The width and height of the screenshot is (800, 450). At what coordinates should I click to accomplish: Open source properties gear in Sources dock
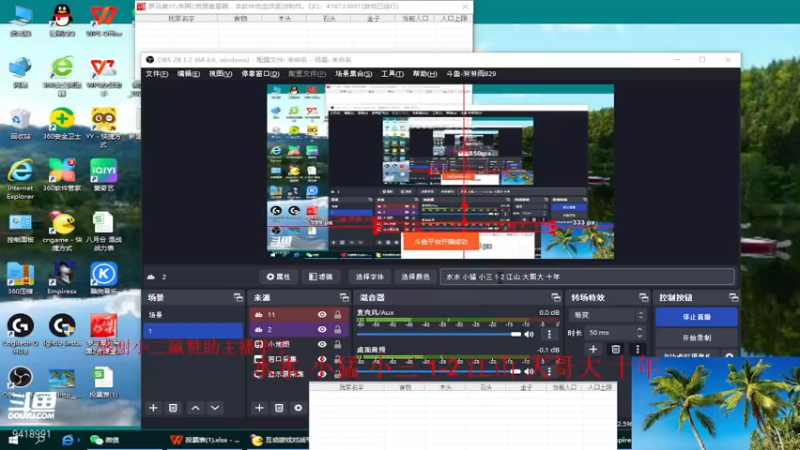298,408
